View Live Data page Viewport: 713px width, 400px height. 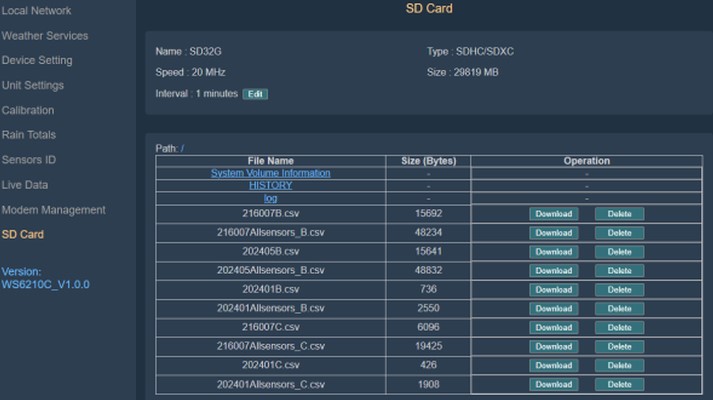pyautogui.click(x=25, y=185)
